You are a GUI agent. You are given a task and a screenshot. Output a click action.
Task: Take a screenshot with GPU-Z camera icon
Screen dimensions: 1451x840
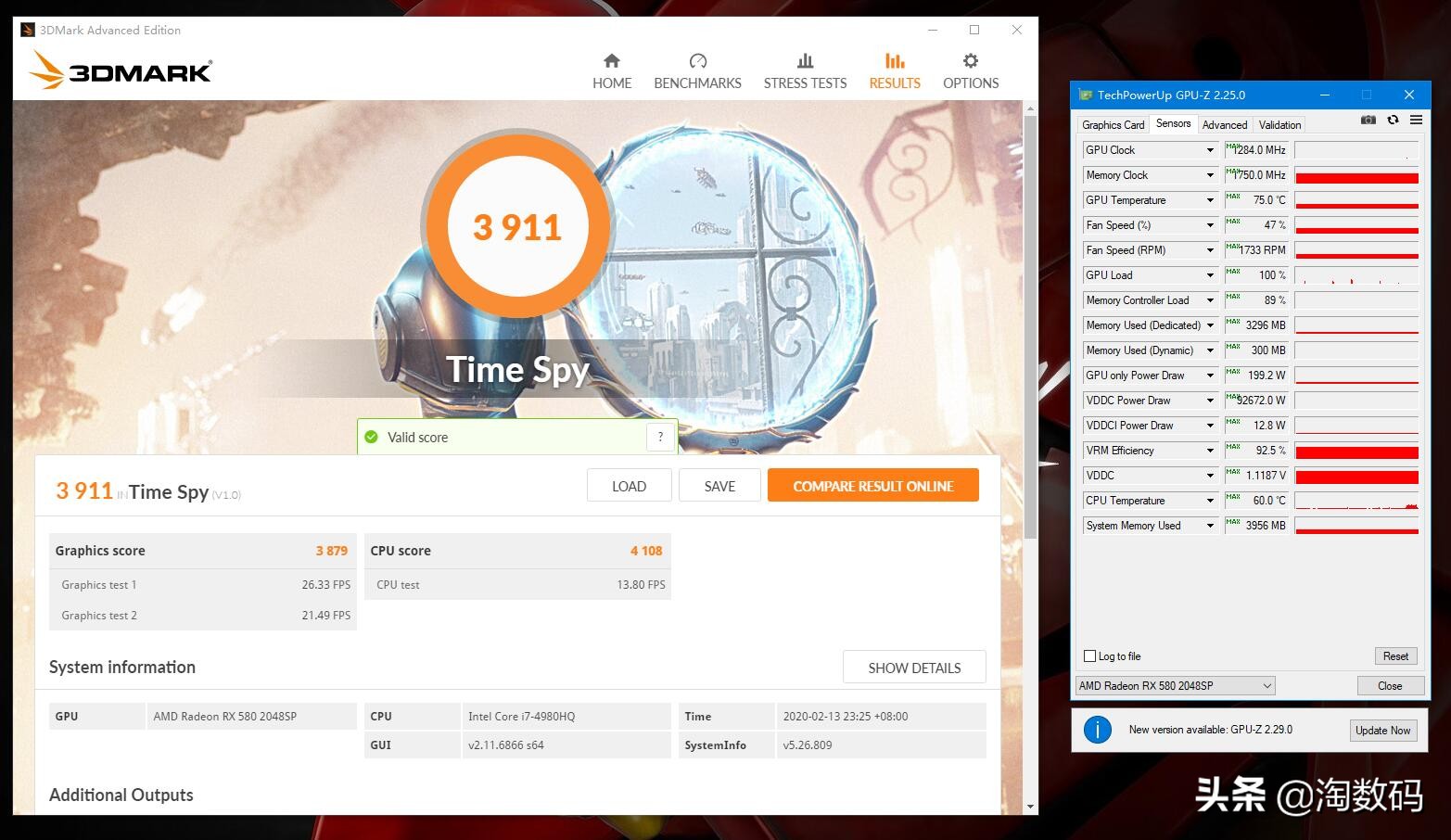(x=1368, y=120)
